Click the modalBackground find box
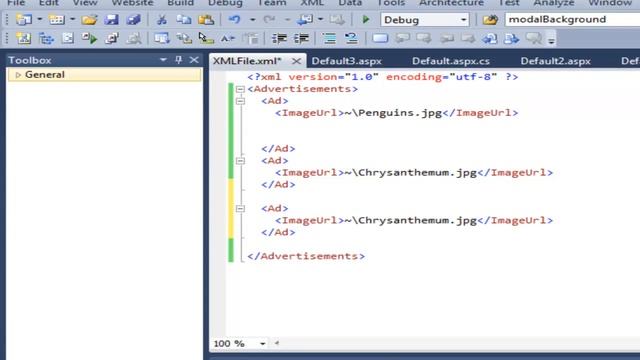Image resolution: width=640 pixels, height=360 pixels. 572,20
